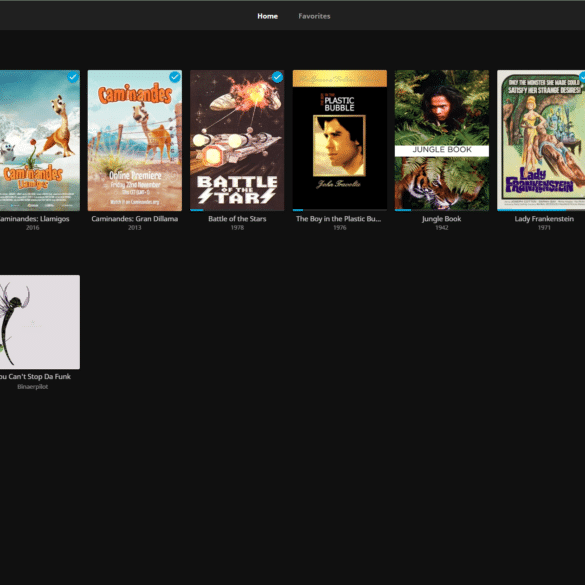
Task: Click watched checkmark on Battle of the Stars
Action: pyautogui.click(x=277, y=77)
